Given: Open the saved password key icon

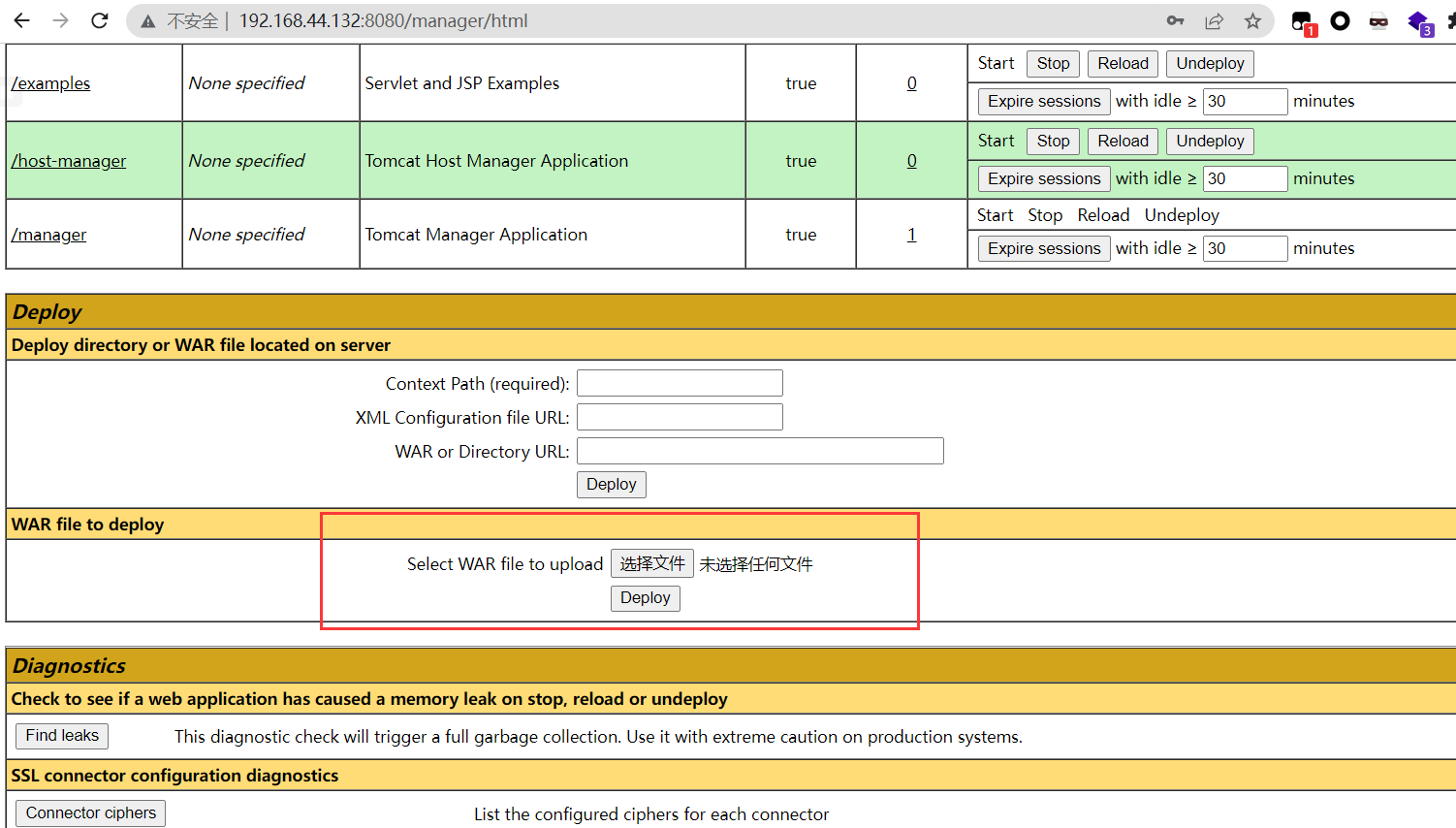Looking at the screenshot, I should coord(1175,20).
